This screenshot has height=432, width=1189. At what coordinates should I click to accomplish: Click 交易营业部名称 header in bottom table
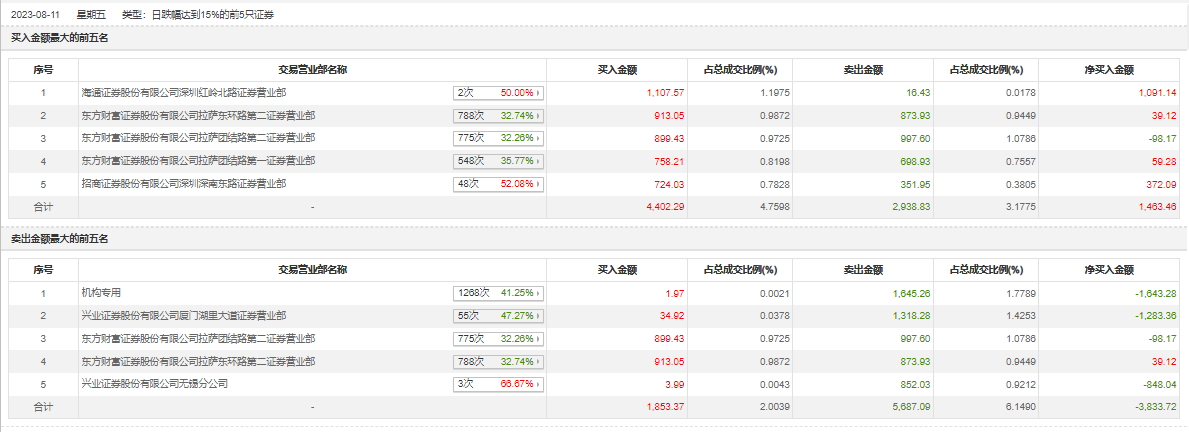coord(313,270)
